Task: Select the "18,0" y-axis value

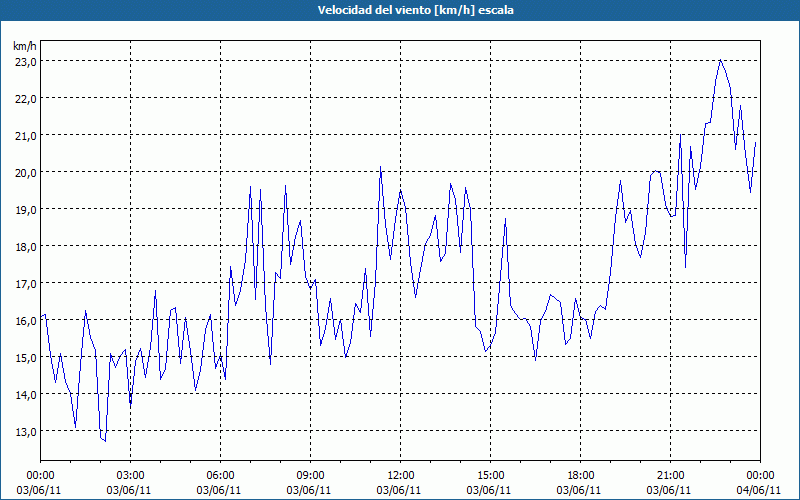Action: coord(25,246)
